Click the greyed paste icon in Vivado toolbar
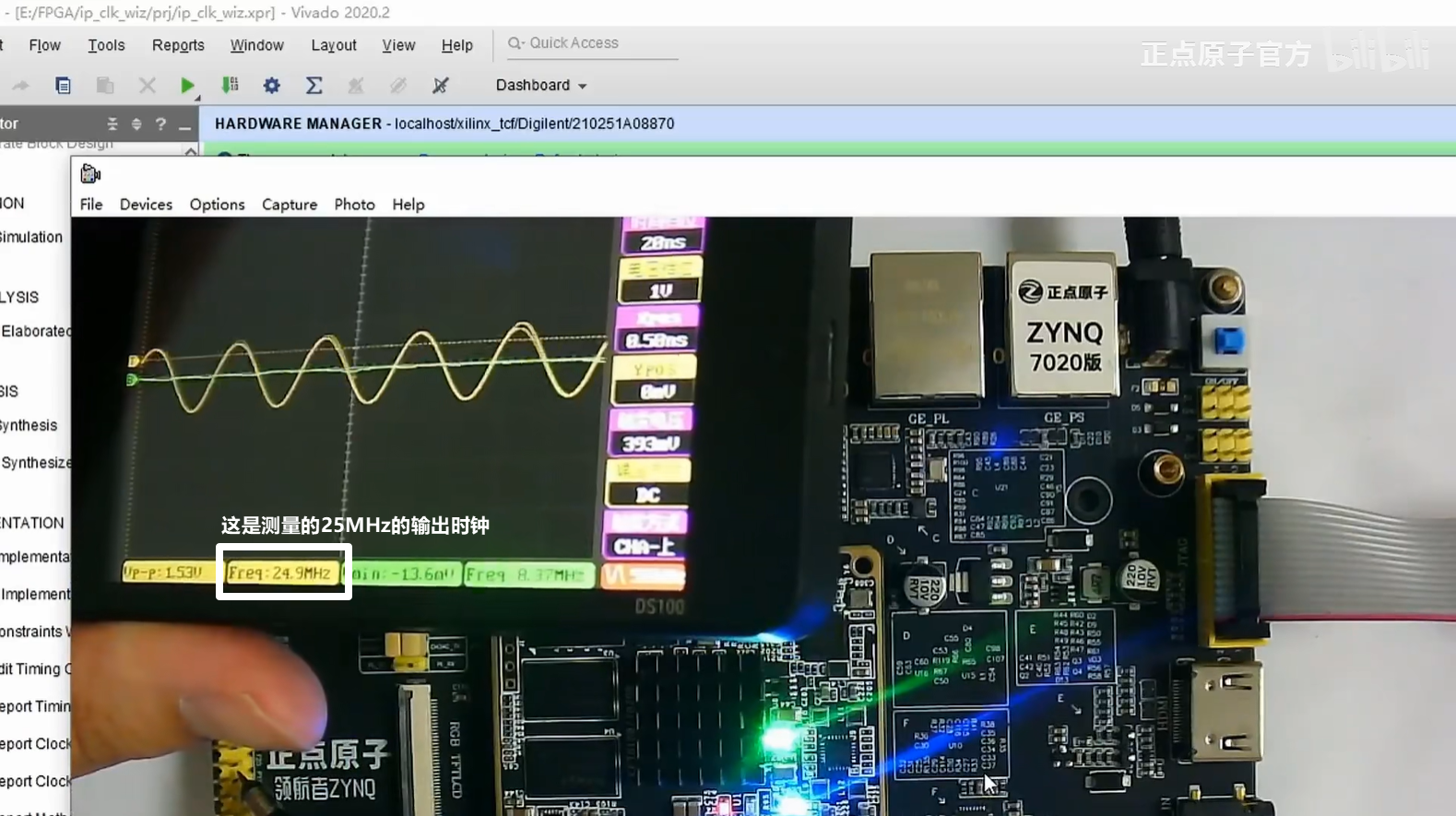 [x=105, y=86]
